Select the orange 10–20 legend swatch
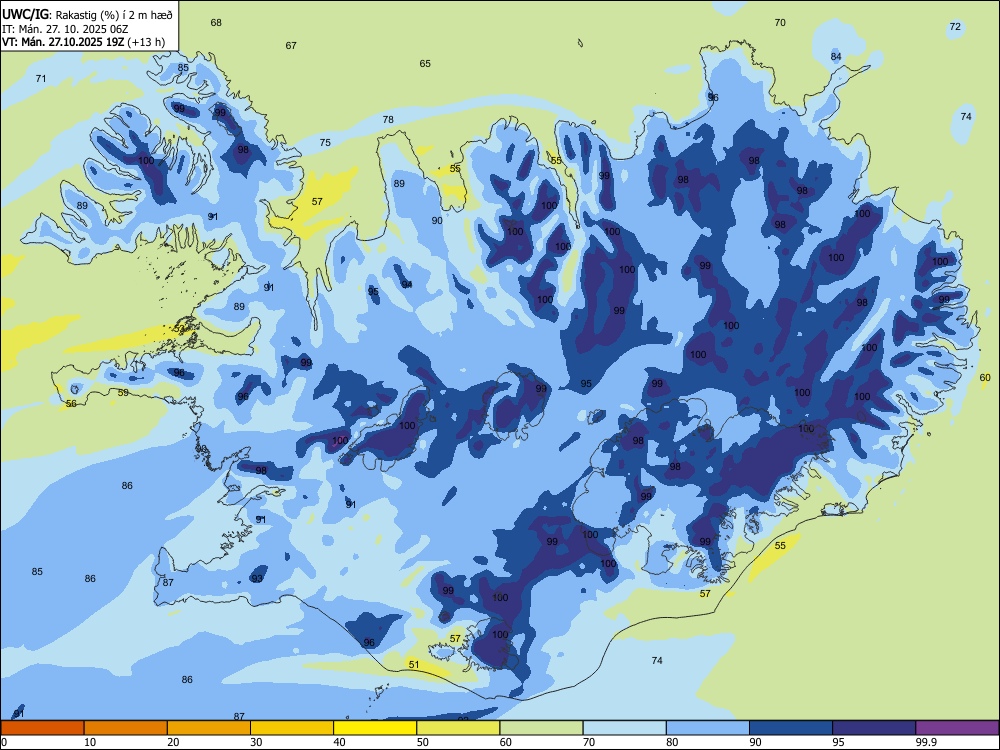The width and height of the screenshot is (1000, 750). point(126,728)
